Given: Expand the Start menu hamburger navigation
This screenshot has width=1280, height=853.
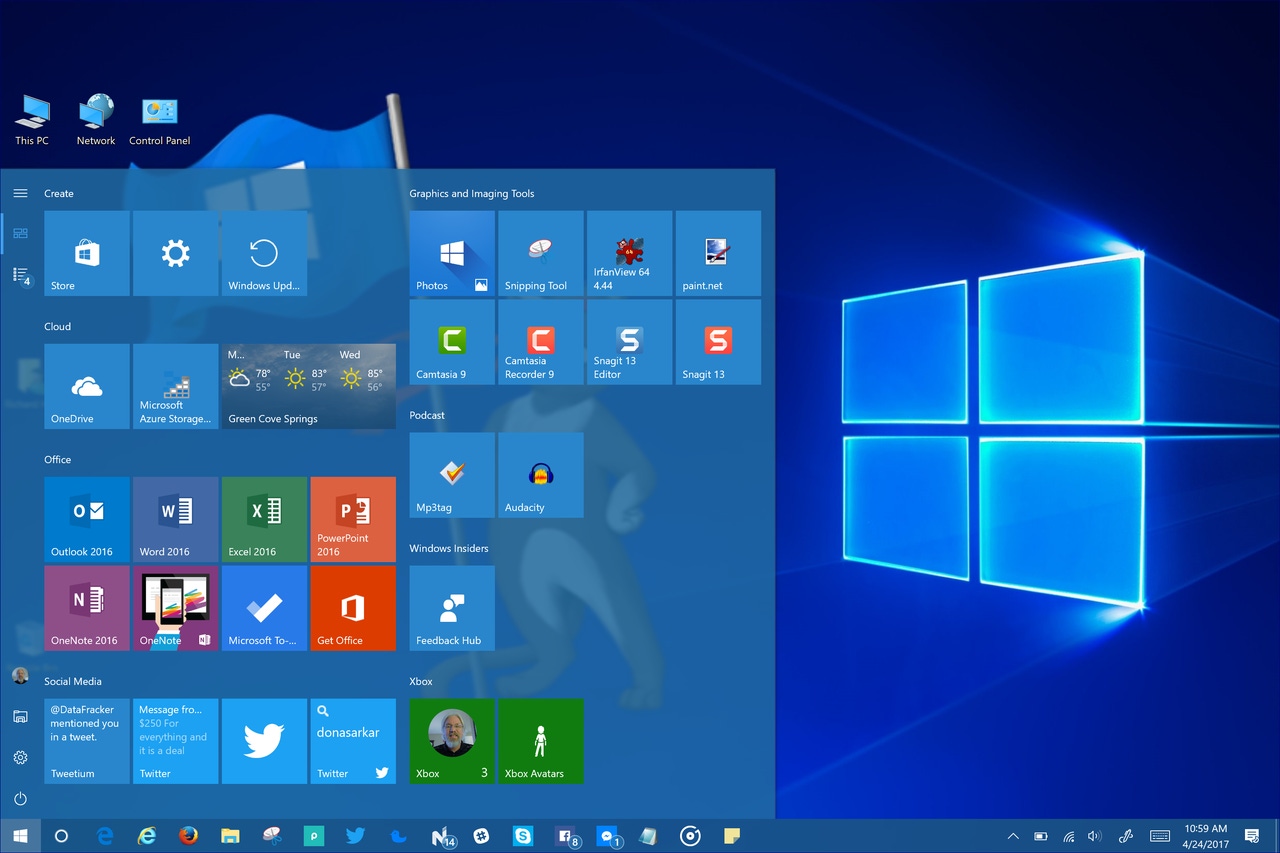Looking at the screenshot, I should click(20, 193).
